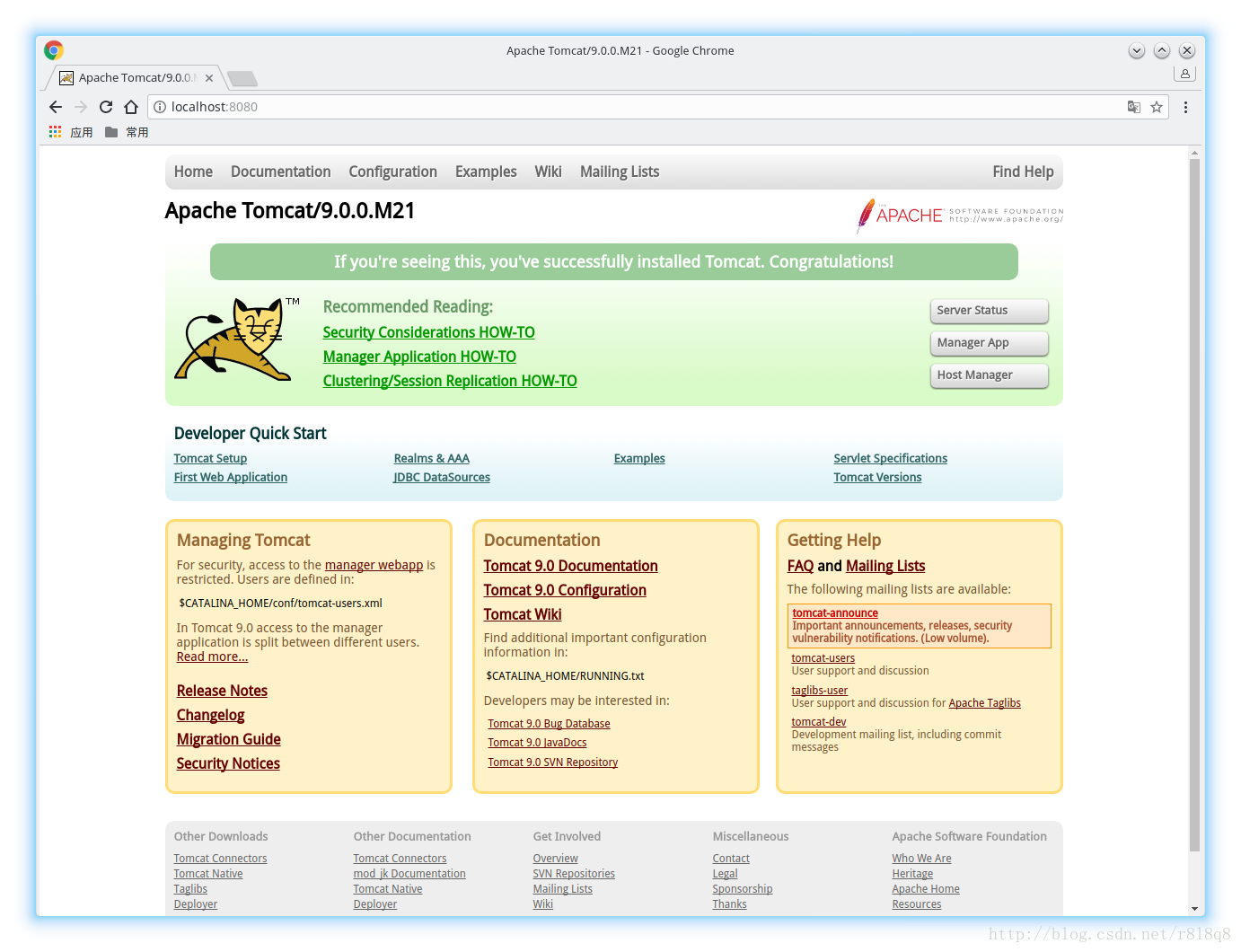Open a new tab button
The height and width of the screenshot is (952, 1241).
(242, 79)
